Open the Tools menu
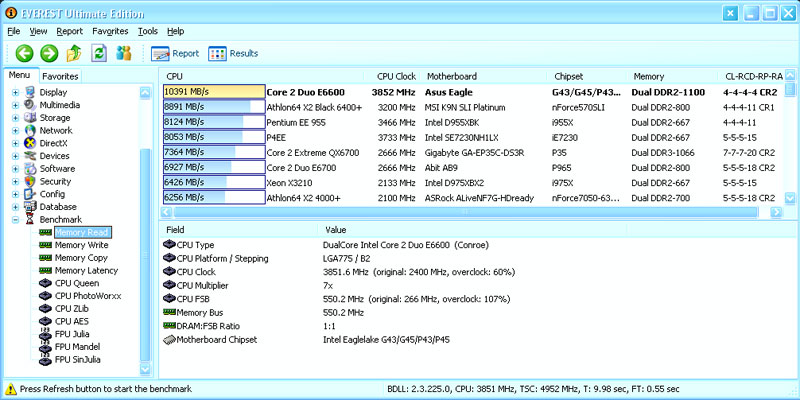800x400 pixels. pos(148,31)
